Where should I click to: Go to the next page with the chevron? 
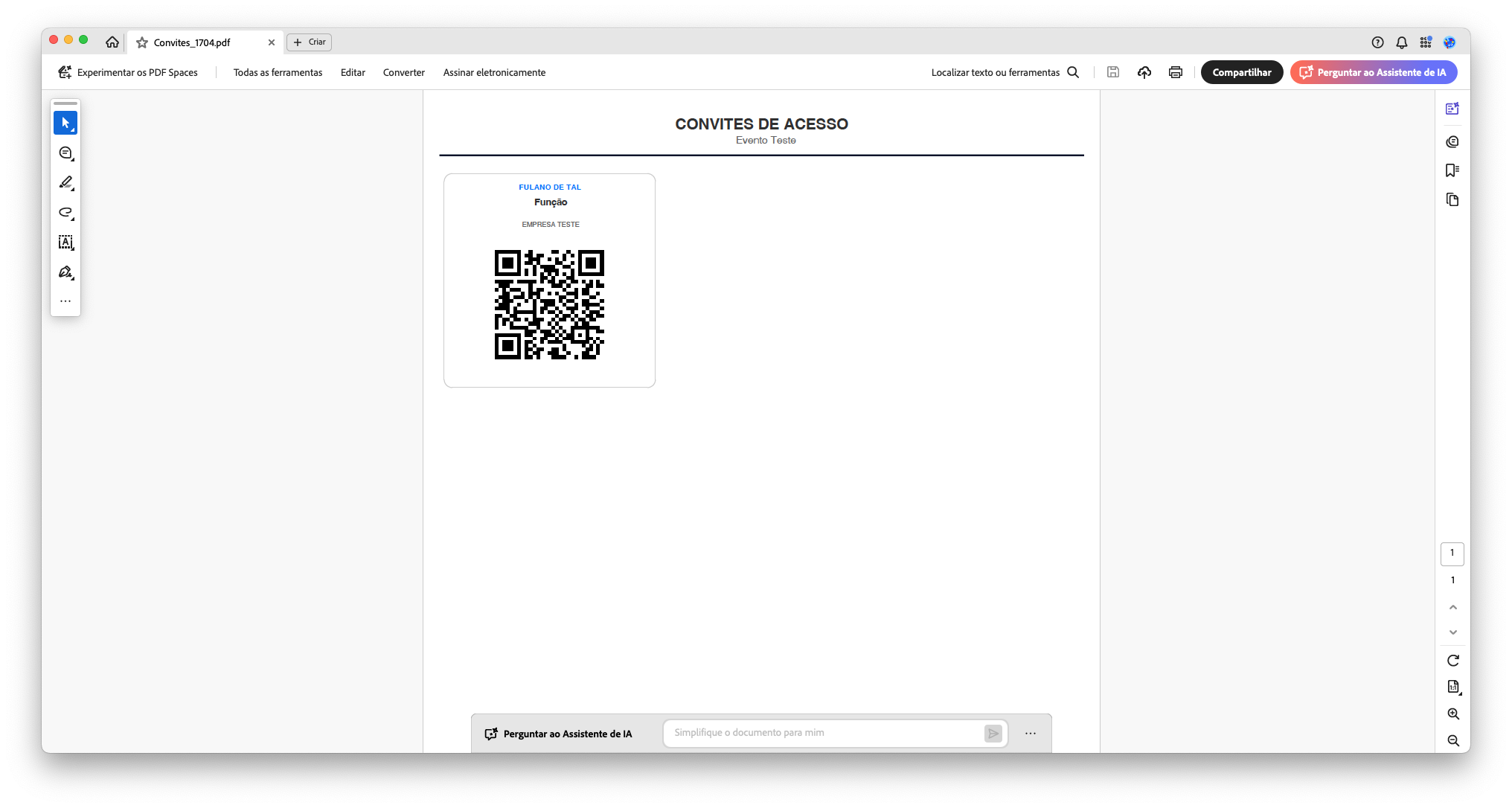coord(1453,632)
